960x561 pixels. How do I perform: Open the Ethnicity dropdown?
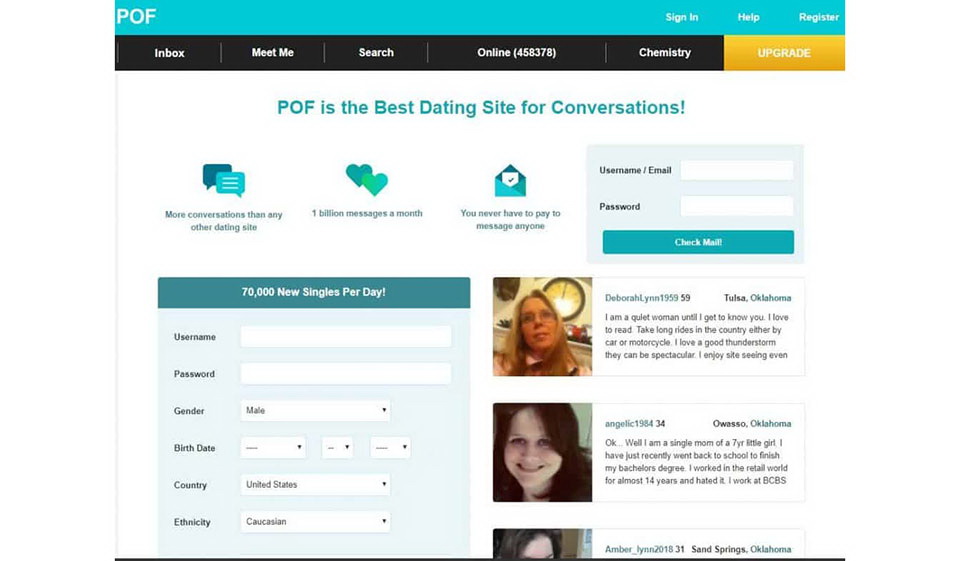pyautogui.click(x=315, y=521)
